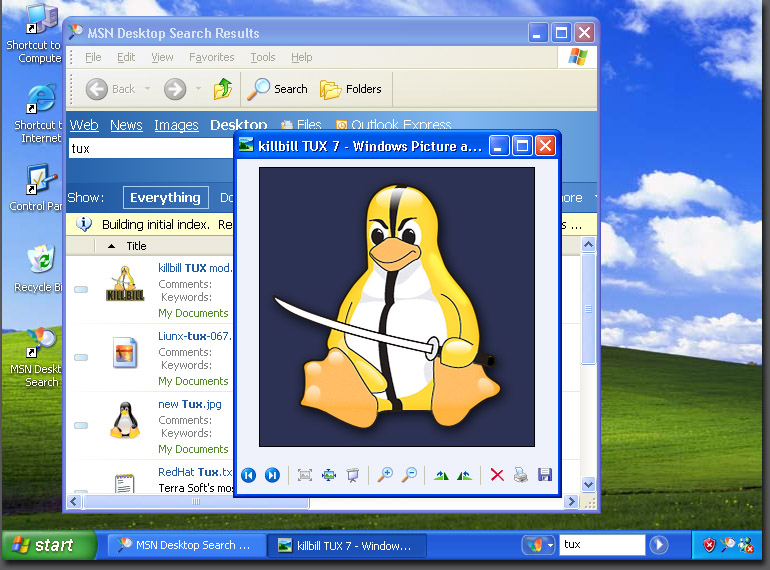Open the Help menu
This screenshot has width=770, height=570.
pyautogui.click(x=302, y=57)
